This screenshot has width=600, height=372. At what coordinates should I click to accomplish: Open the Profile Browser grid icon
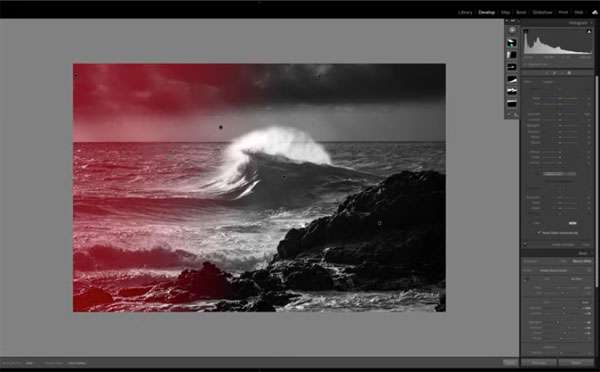tap(589, 270)
